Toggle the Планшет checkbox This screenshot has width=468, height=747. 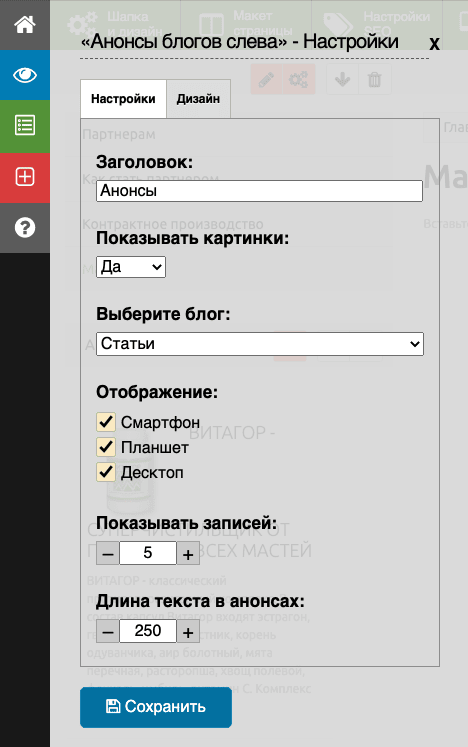pos(106,447)
